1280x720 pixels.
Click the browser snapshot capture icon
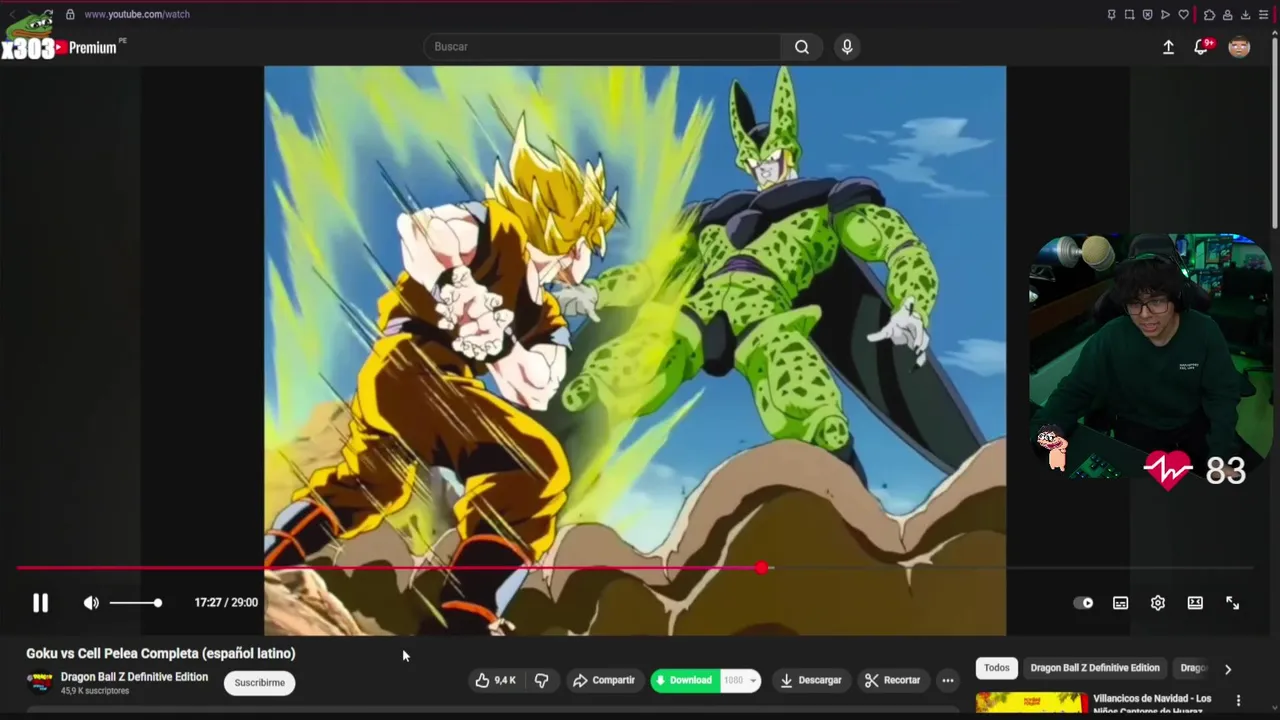coord(1129,14)
